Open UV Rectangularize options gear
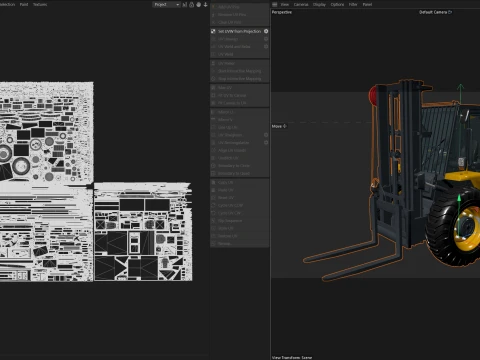Viewport: 480px width, 360px height. coord(266,143)
